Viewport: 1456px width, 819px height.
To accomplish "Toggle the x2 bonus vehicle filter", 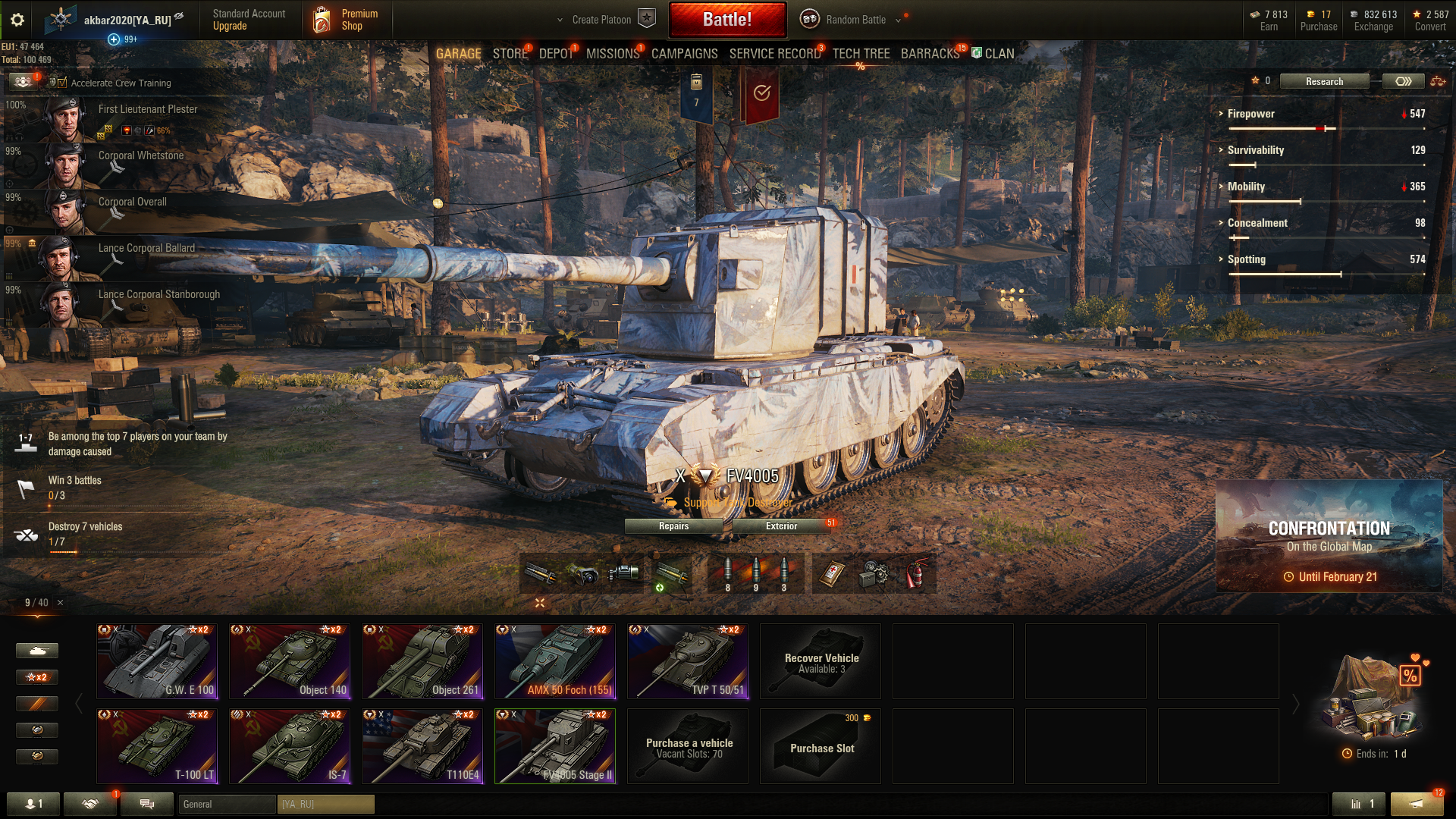I will click(36, 677).
